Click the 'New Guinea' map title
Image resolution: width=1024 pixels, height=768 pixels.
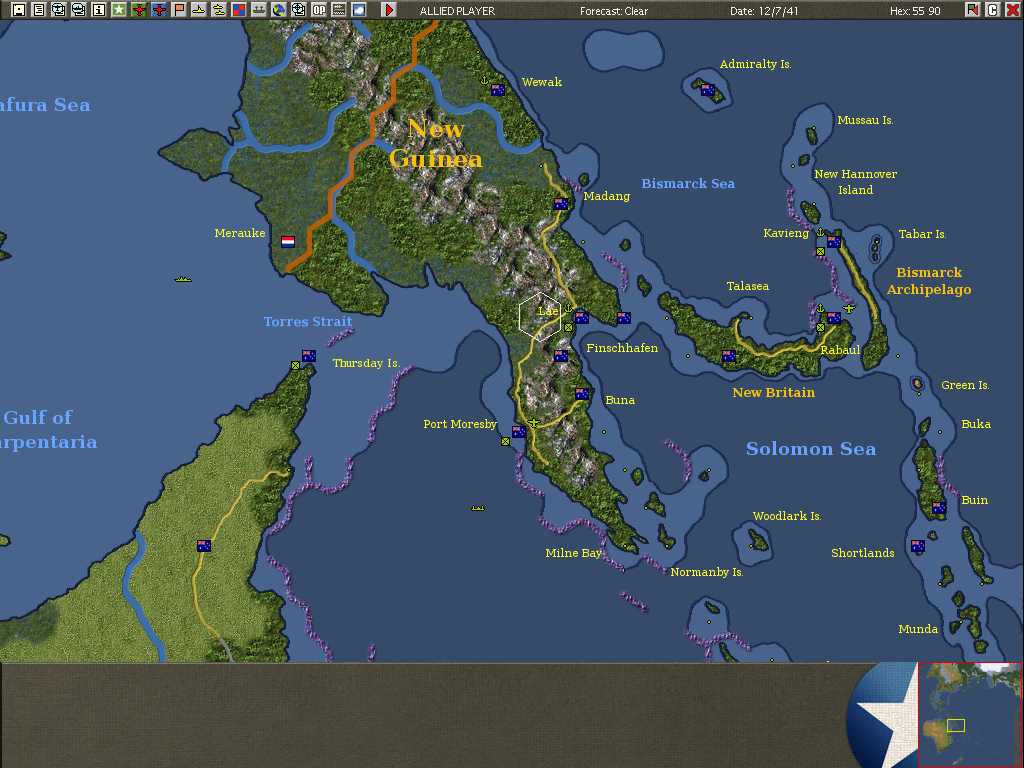coord(436,144)
